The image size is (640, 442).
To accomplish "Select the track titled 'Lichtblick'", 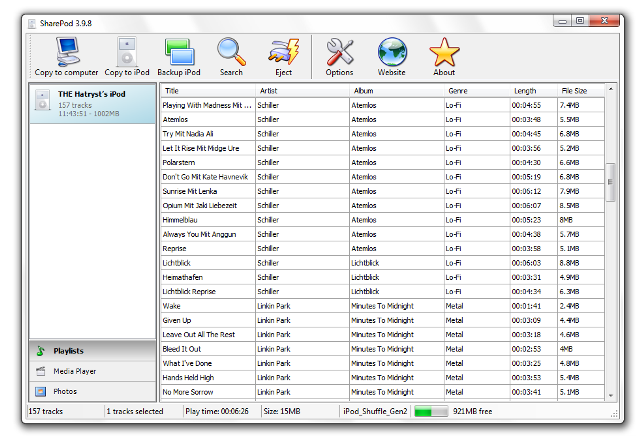I will [x=383, y=263].
